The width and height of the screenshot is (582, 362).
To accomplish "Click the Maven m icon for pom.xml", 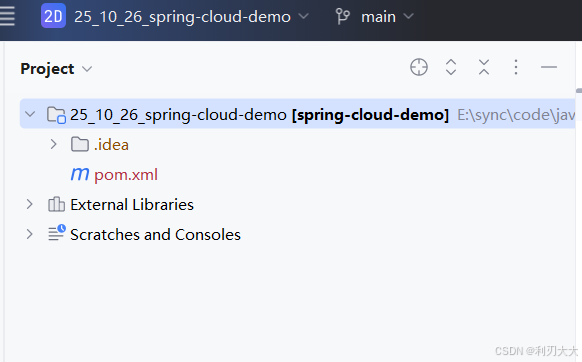I will pos(80,174).
